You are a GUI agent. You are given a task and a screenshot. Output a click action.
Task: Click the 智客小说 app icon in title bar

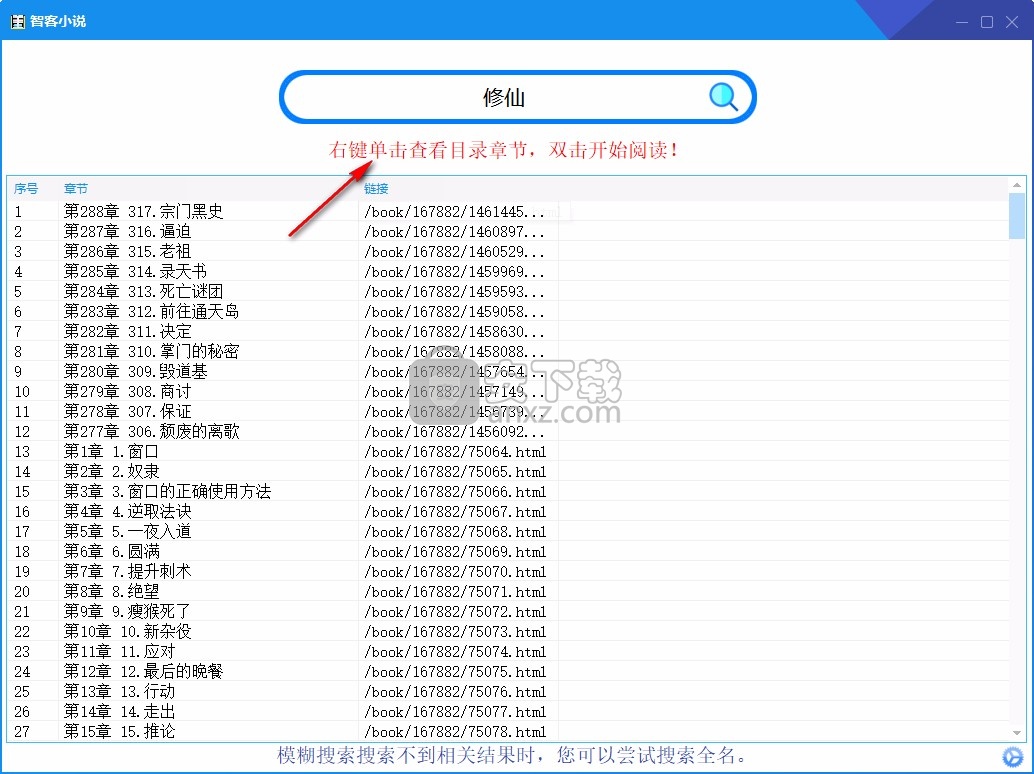[18, 21]
